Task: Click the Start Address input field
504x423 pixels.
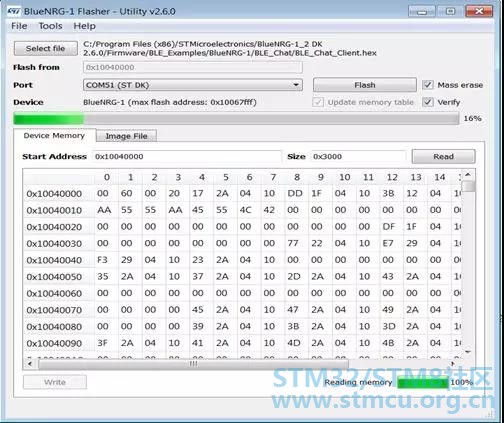Action: point(187,157)
